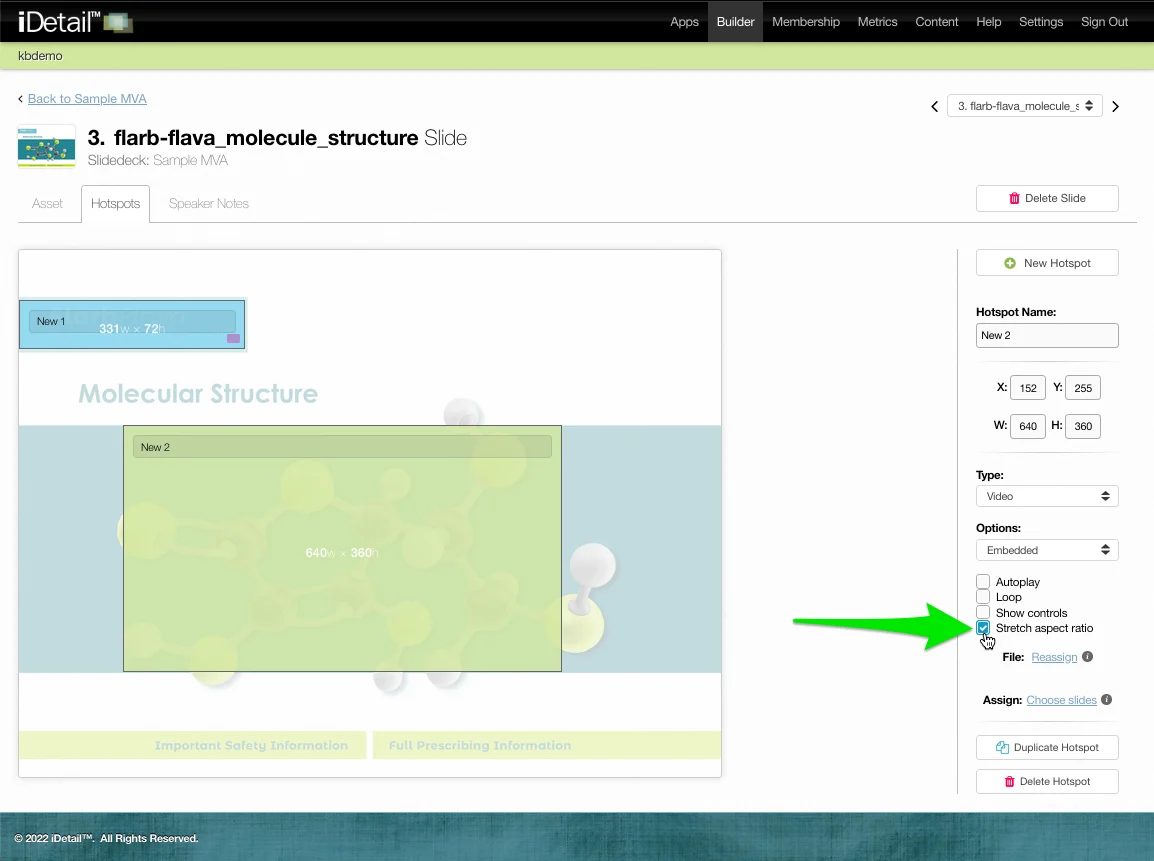The height and width of the screenshot is (861, 1154).
Task: Follow the Back to Sample MVA link
Action: pos(87,99)
